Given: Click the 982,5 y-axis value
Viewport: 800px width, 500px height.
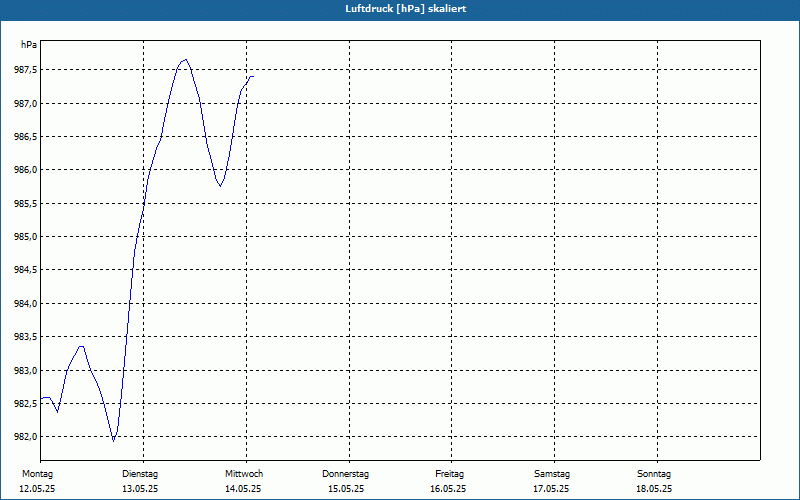Looking at the screenshot, I should tap(25, 404).
